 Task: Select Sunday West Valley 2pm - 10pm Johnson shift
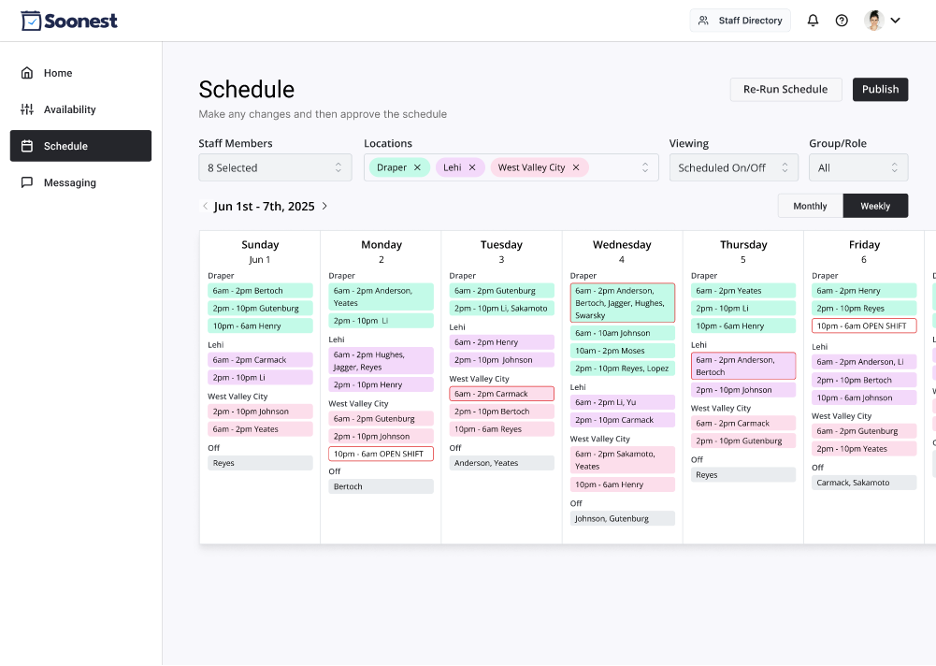(x=260, y=411)
